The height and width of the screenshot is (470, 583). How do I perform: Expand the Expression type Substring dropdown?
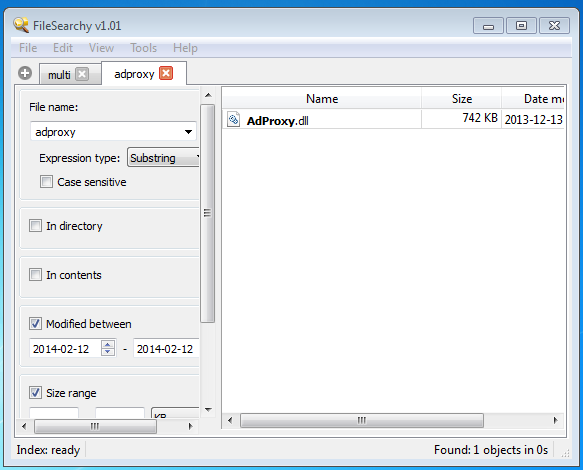(x=164, y=158)
